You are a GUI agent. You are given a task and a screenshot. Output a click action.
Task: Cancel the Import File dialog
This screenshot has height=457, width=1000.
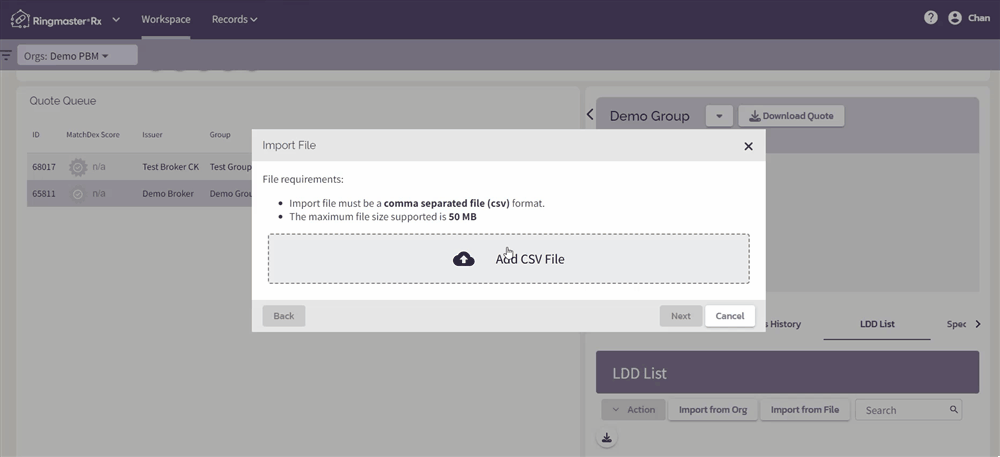tap(730, 316)
